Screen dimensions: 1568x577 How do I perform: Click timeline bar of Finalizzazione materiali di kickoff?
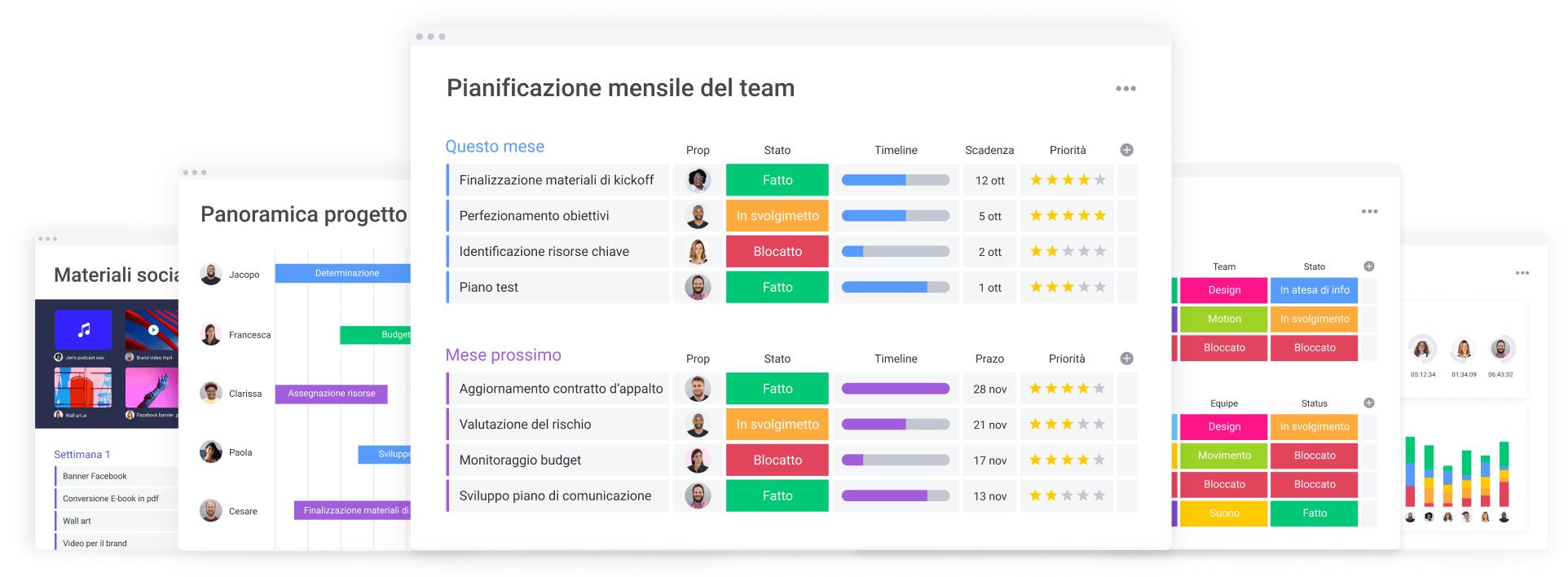[895, 180]
